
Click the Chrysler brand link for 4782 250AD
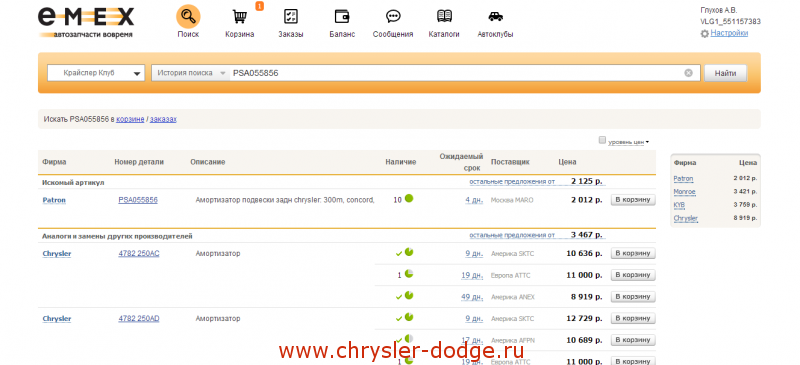point(57,319)
